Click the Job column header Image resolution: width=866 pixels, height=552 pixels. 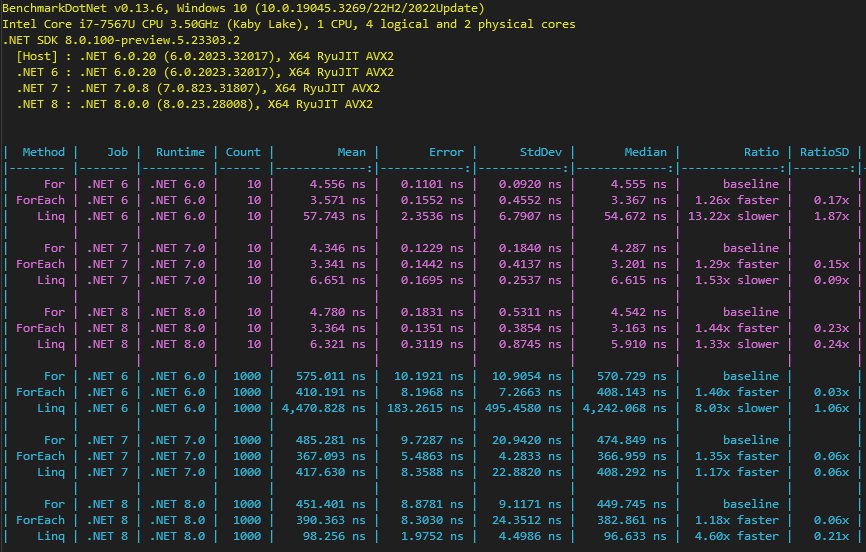(117, 152)
